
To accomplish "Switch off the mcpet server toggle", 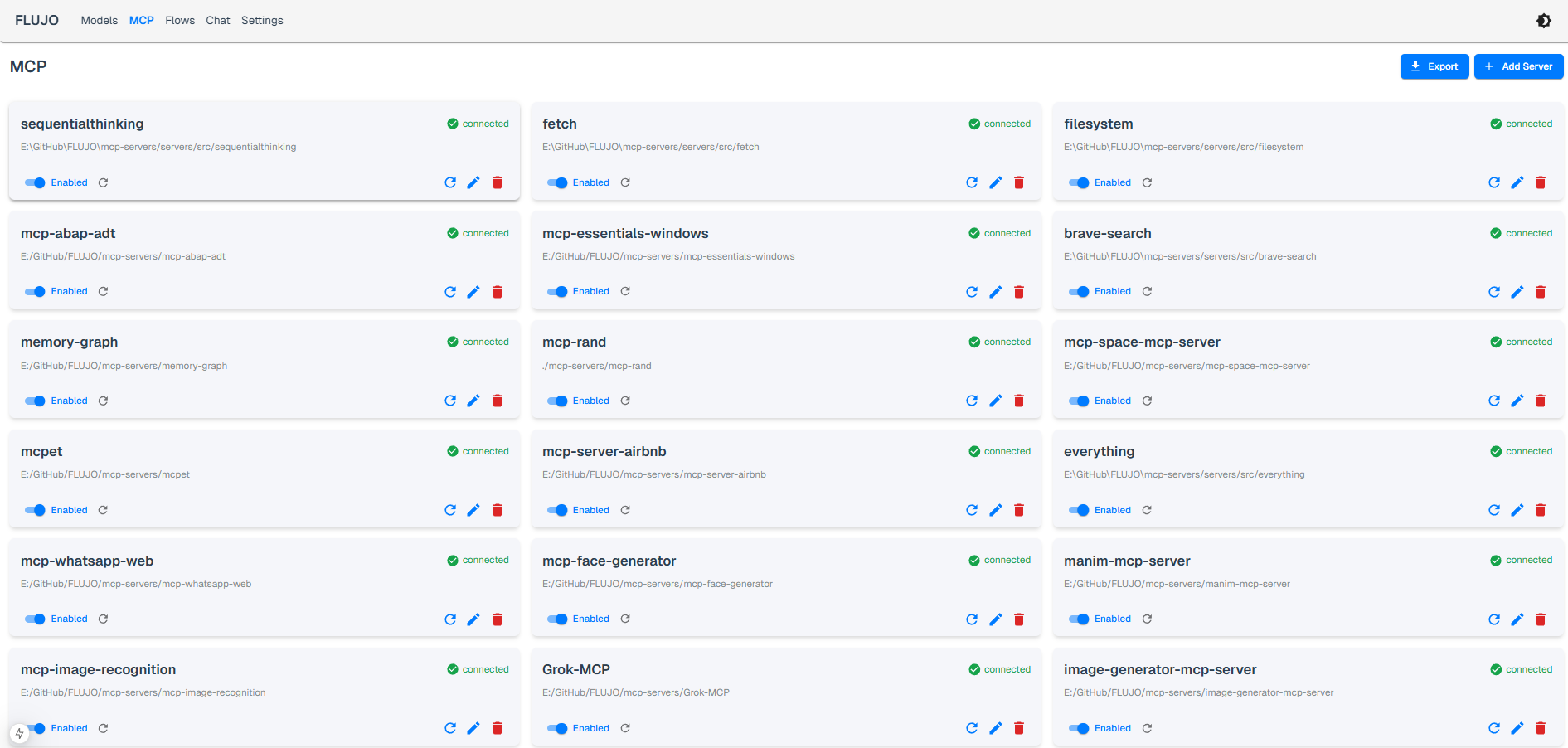I will coord(35,510).
